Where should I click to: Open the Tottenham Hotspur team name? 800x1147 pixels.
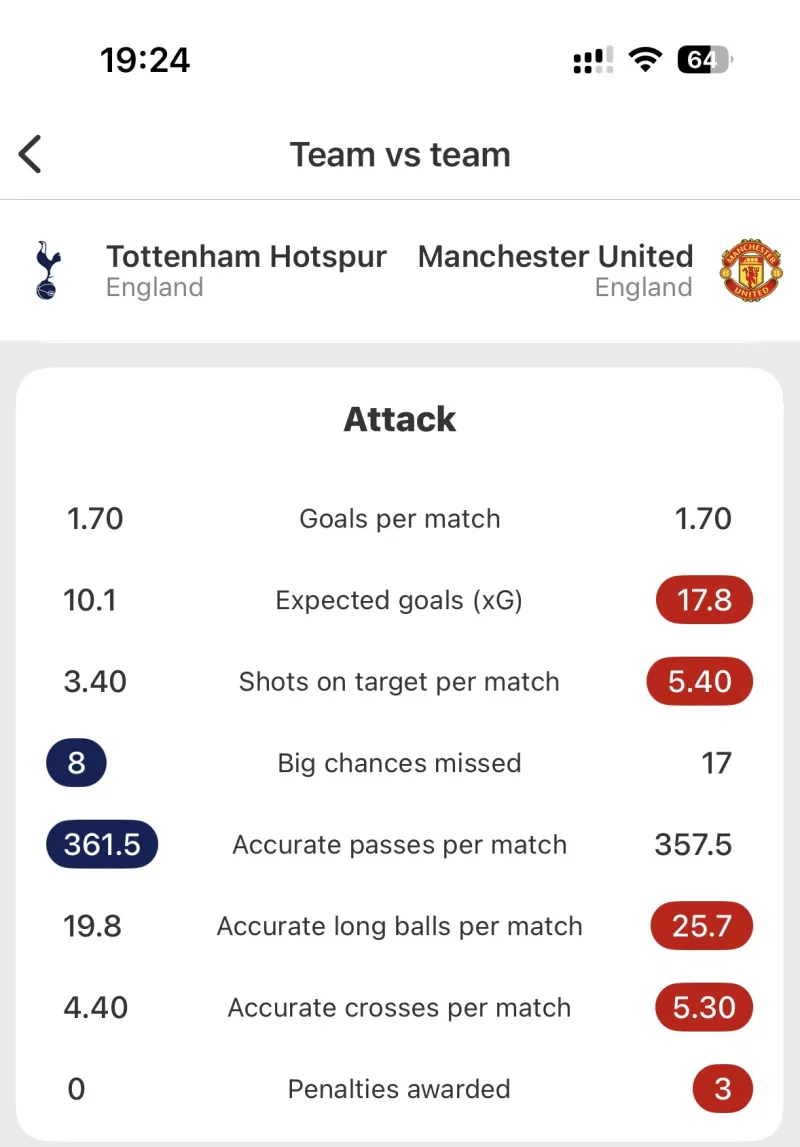pos(246,257)
